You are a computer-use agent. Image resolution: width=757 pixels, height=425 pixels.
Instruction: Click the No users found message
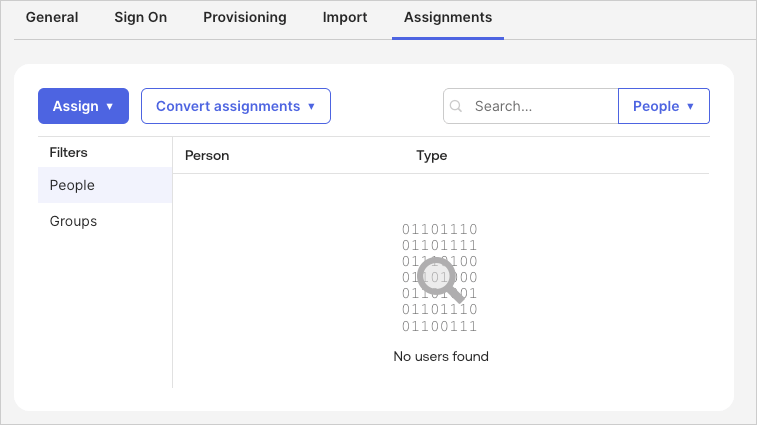tap(440, 356)
